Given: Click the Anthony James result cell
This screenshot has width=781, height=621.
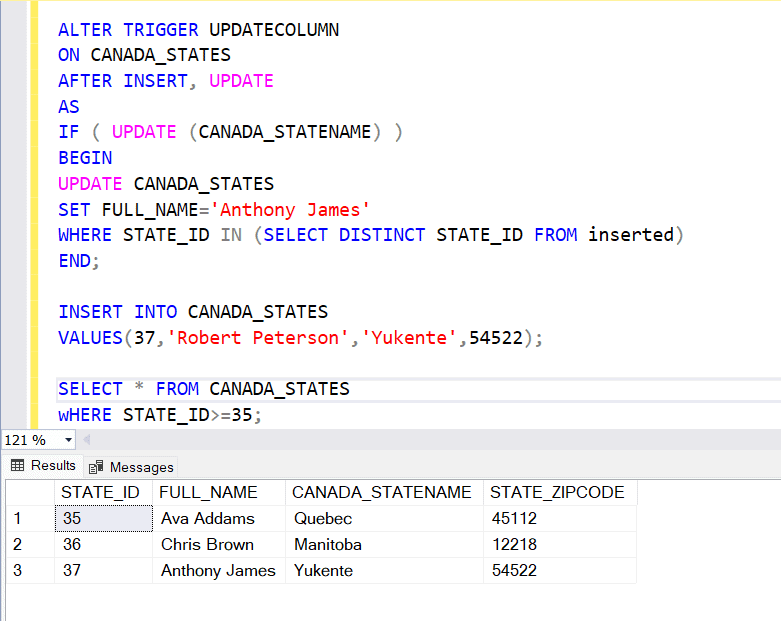Looking at the screenshot, I should pyautogui.click(x=219, y=570).
